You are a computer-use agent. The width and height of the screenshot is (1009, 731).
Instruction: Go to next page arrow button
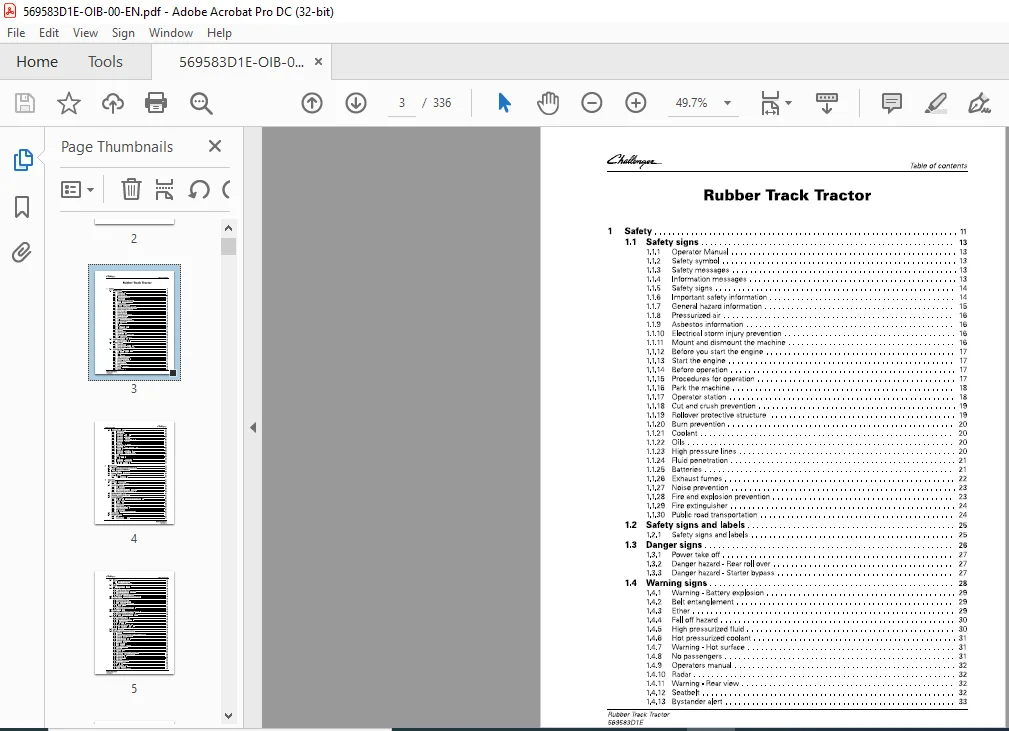point(356,103)
